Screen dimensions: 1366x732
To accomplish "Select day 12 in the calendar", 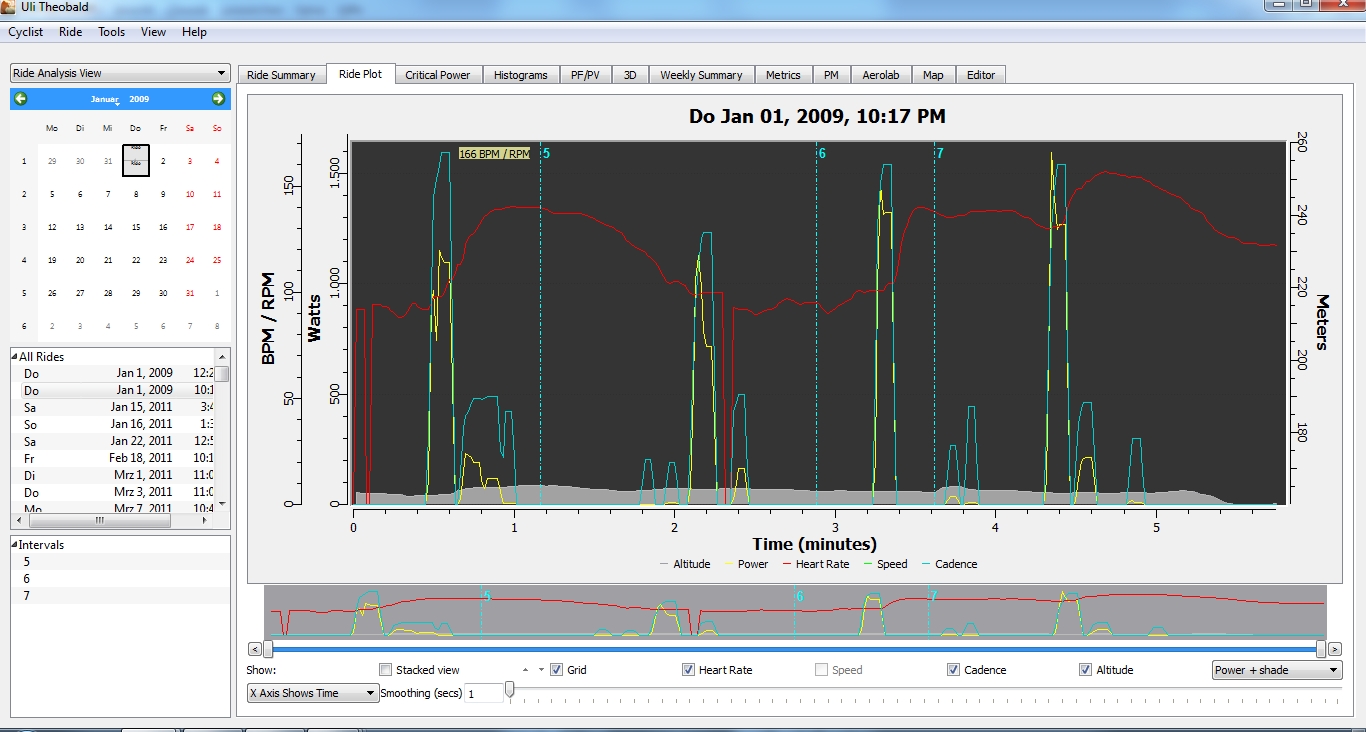I will pyautogui.click(x=52, y=227).
